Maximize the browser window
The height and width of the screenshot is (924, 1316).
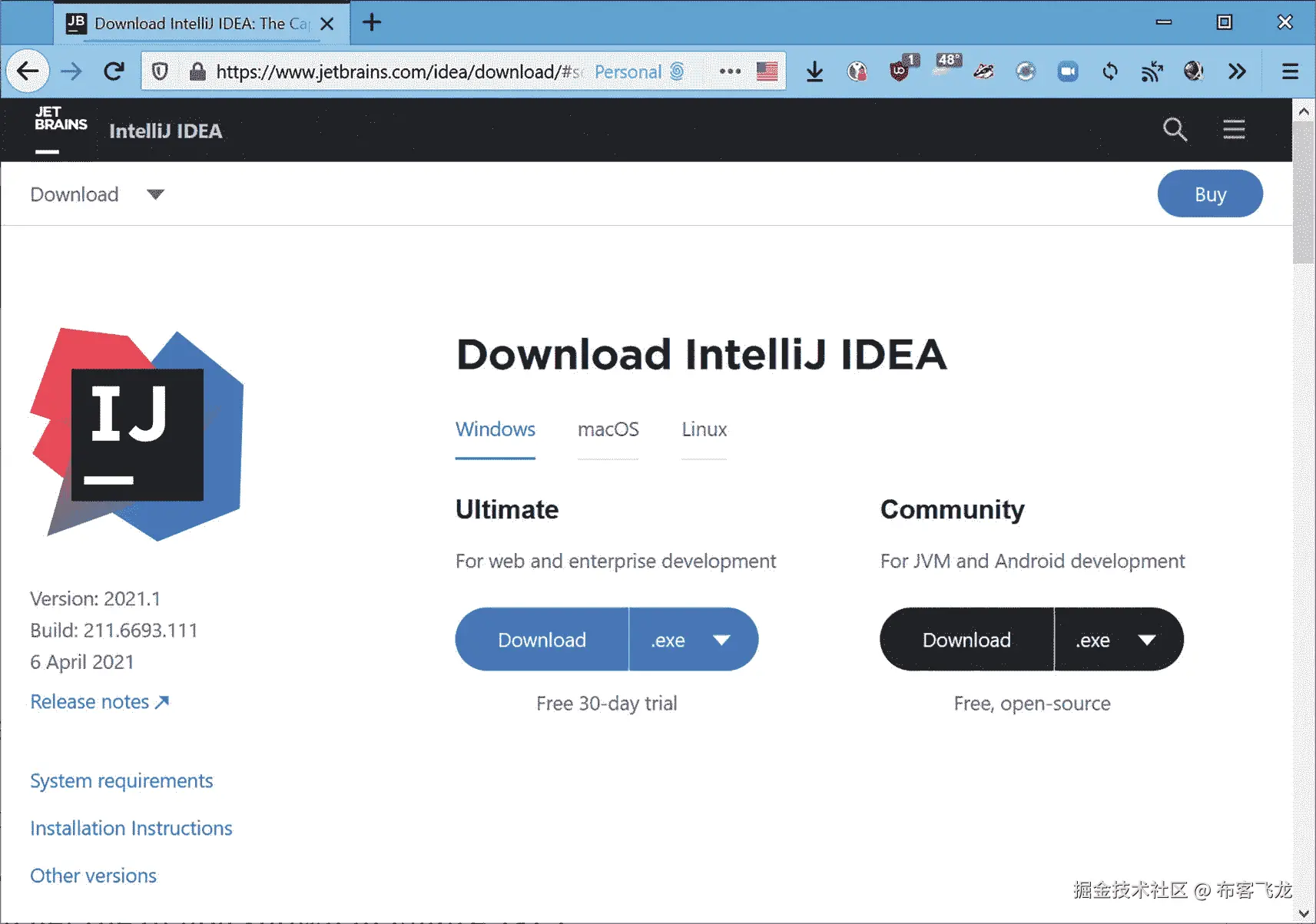click(1225, 22)
